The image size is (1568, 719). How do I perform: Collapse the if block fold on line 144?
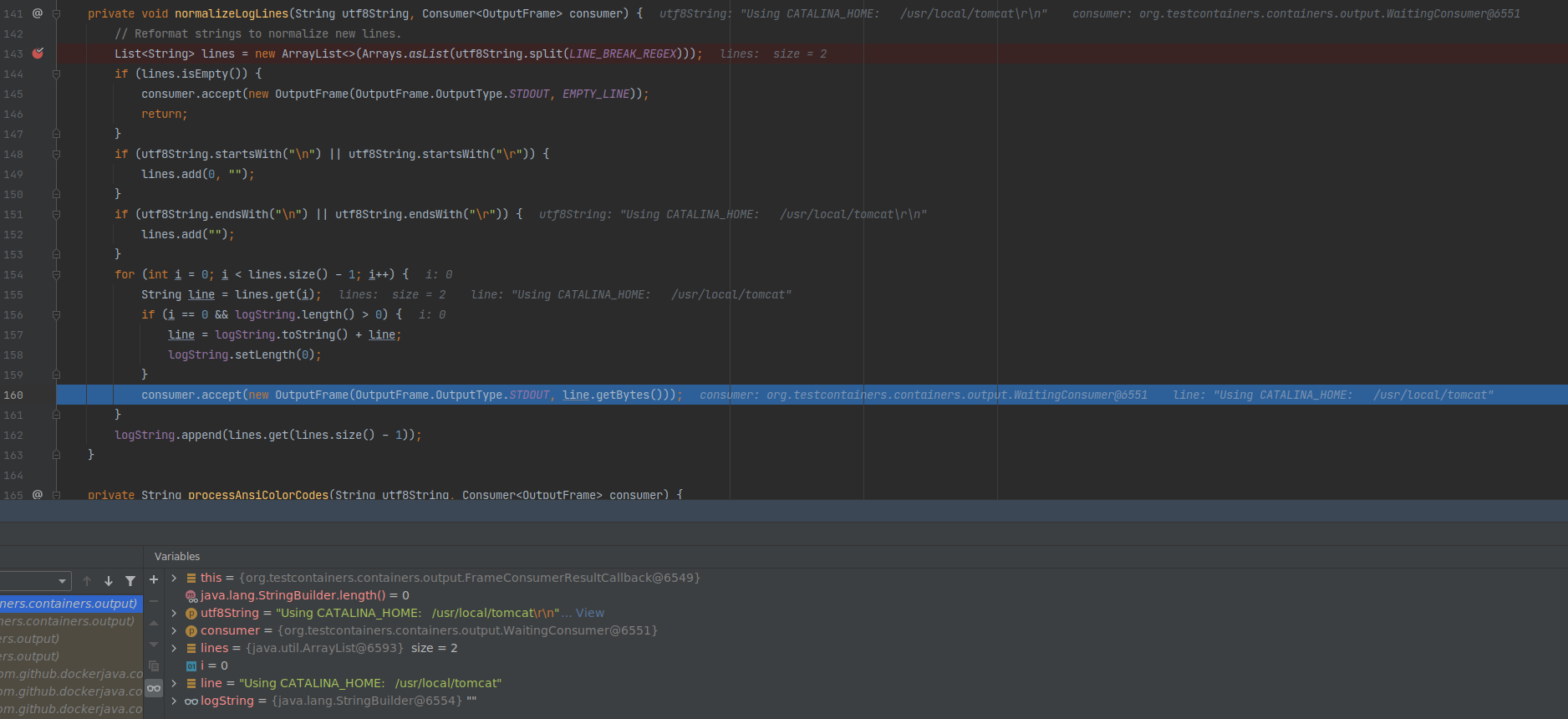point(57,74)
